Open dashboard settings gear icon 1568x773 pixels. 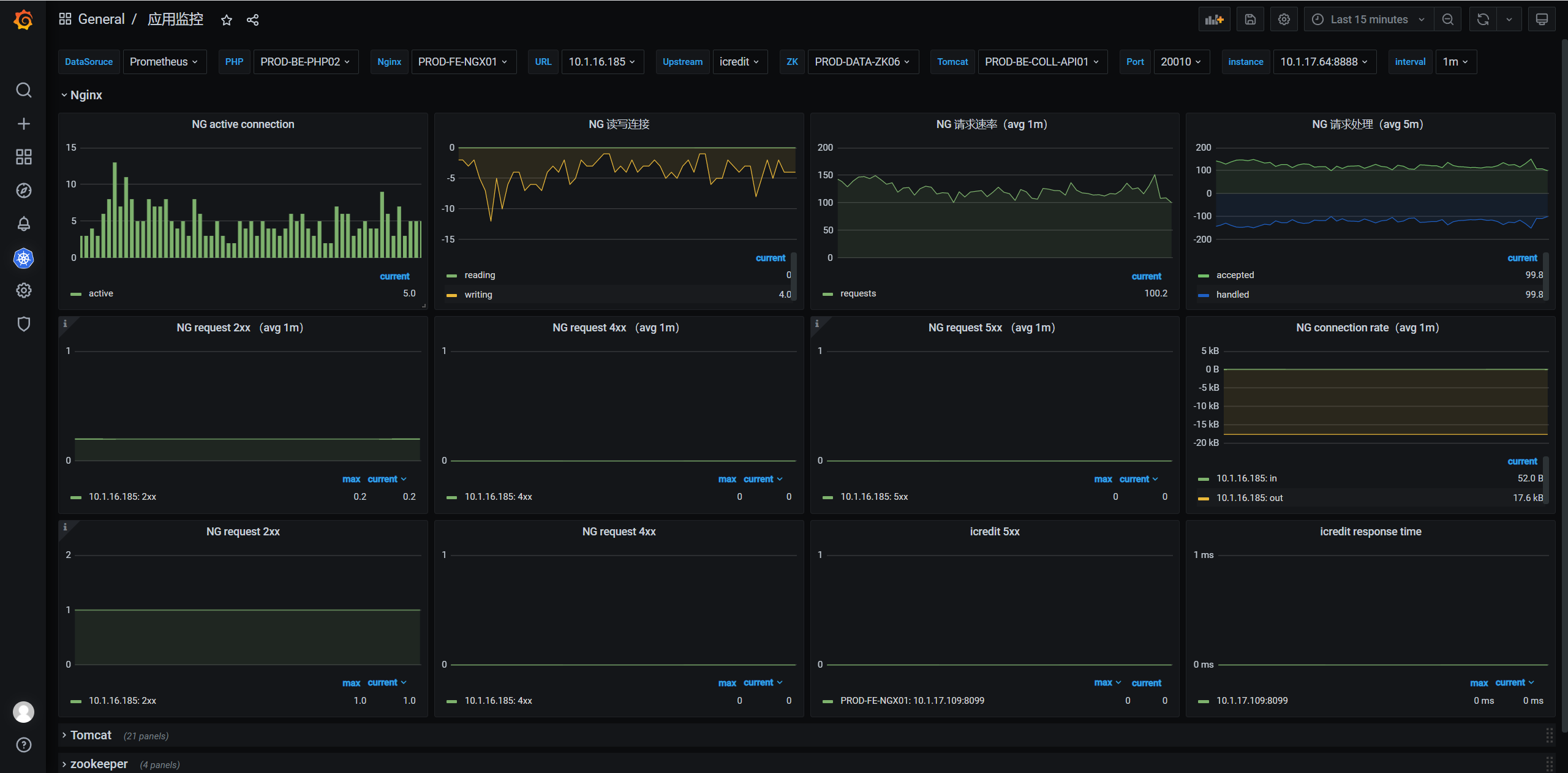click(1284, 20)
